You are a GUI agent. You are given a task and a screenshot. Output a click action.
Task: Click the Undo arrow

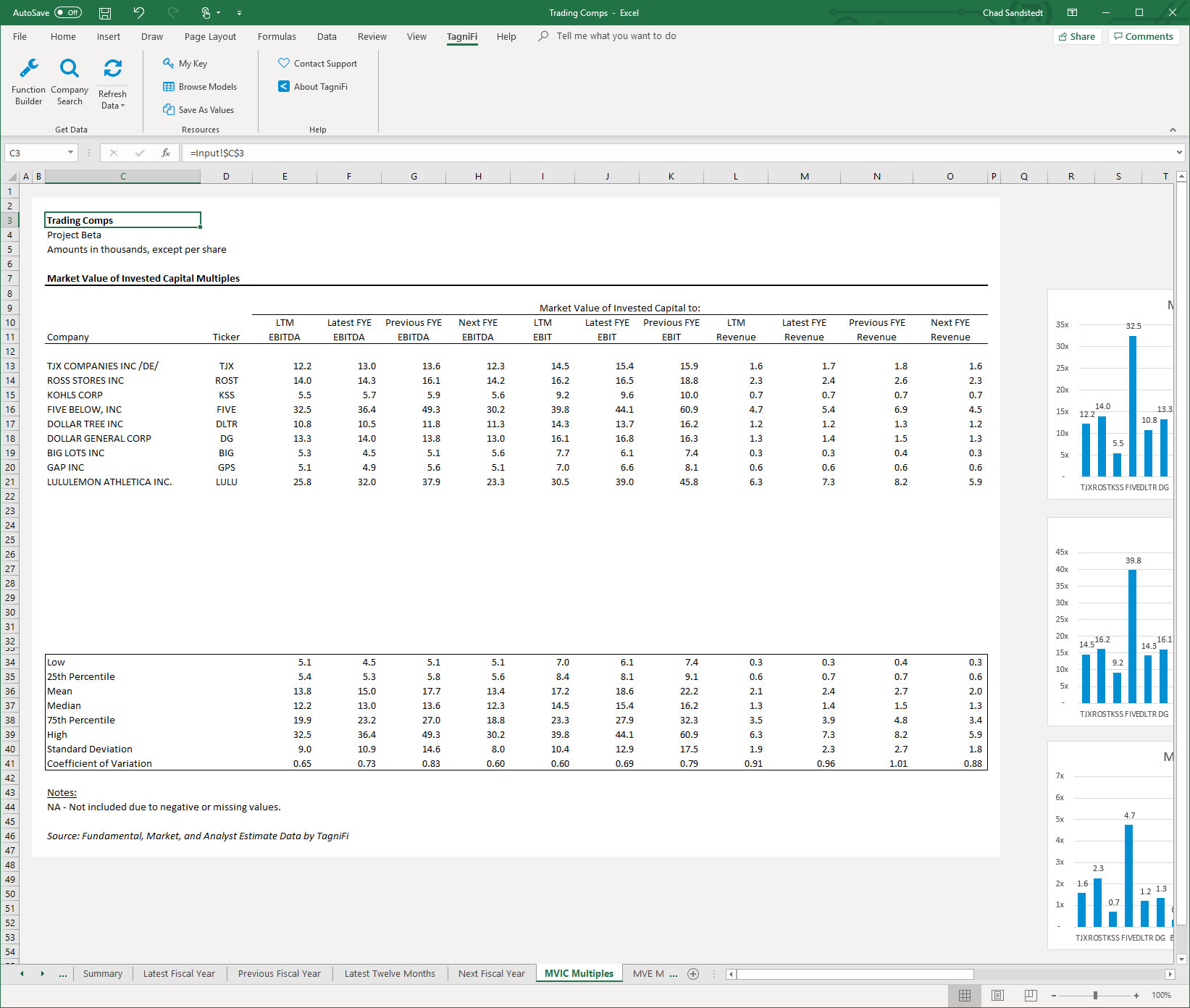click(x=138, y=13)
